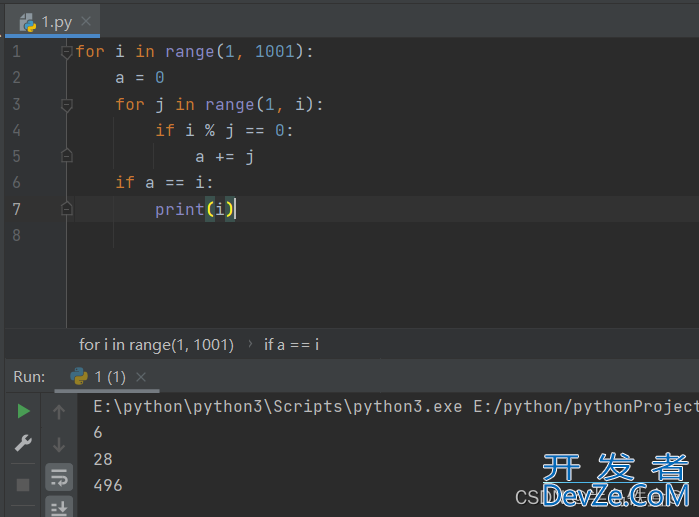Screen dimensions: 699x517
Task: Click the green Rerun play button
Action: (x=23, y=411)
